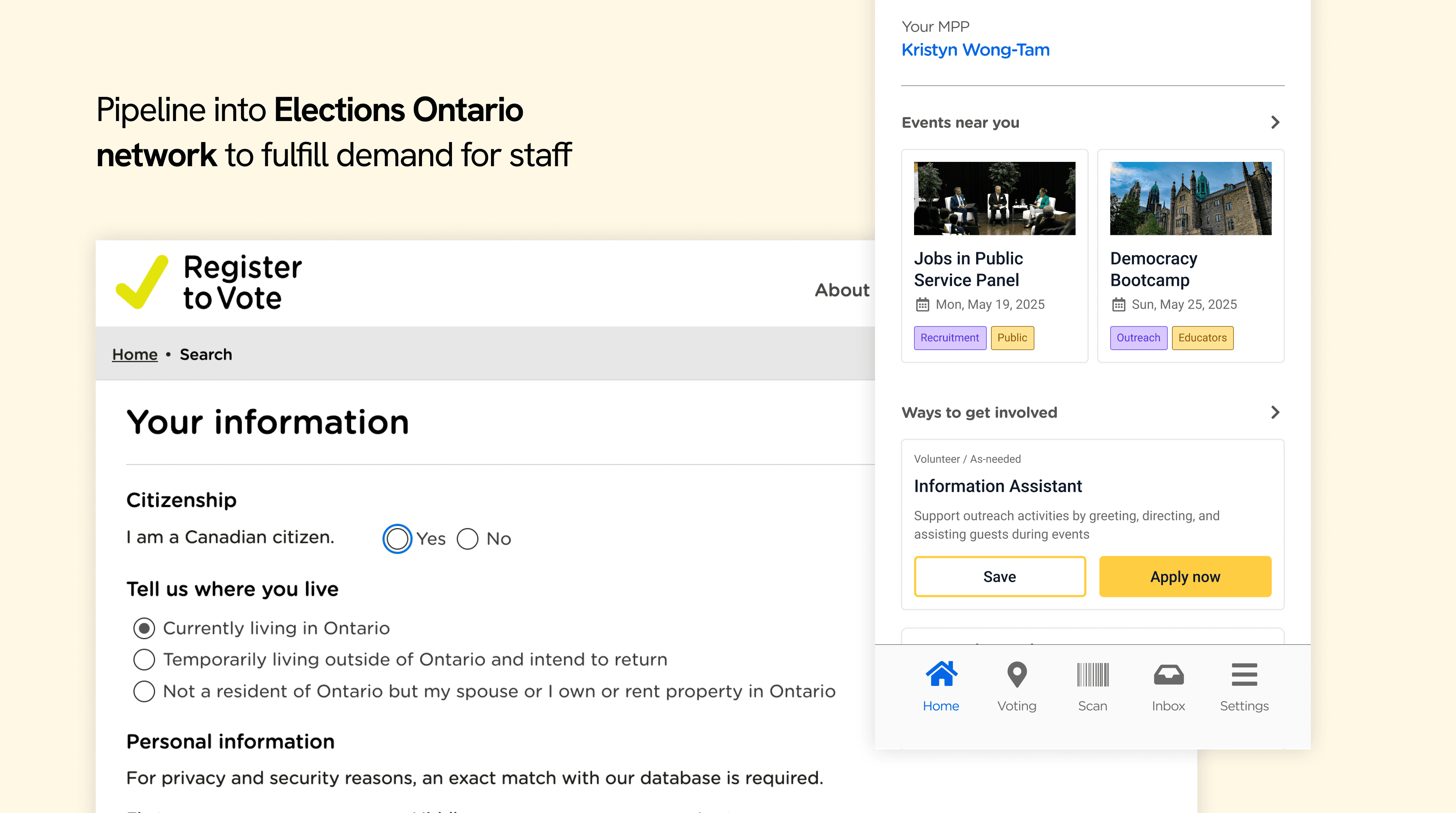The image size is (1456, 813).
Task: Tap the Scan barcode icon
Action: 1093,675
